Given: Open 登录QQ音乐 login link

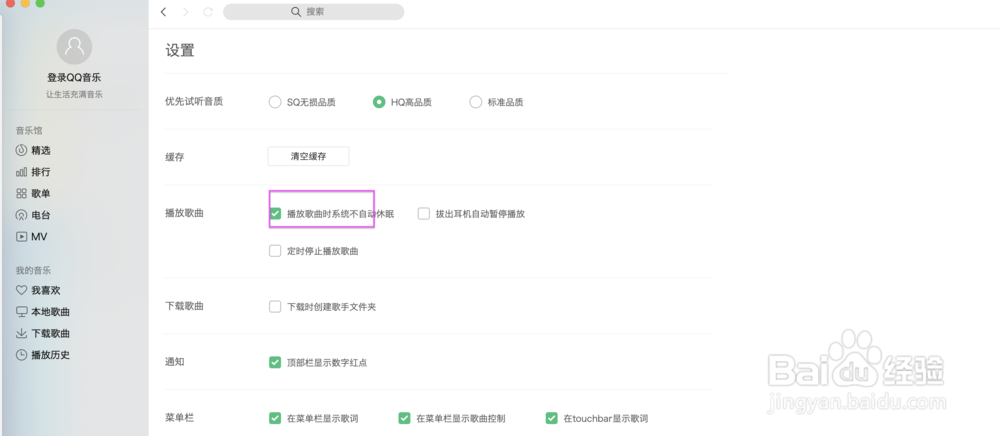Looking at the screenshot, I should [x=74, y=78].
